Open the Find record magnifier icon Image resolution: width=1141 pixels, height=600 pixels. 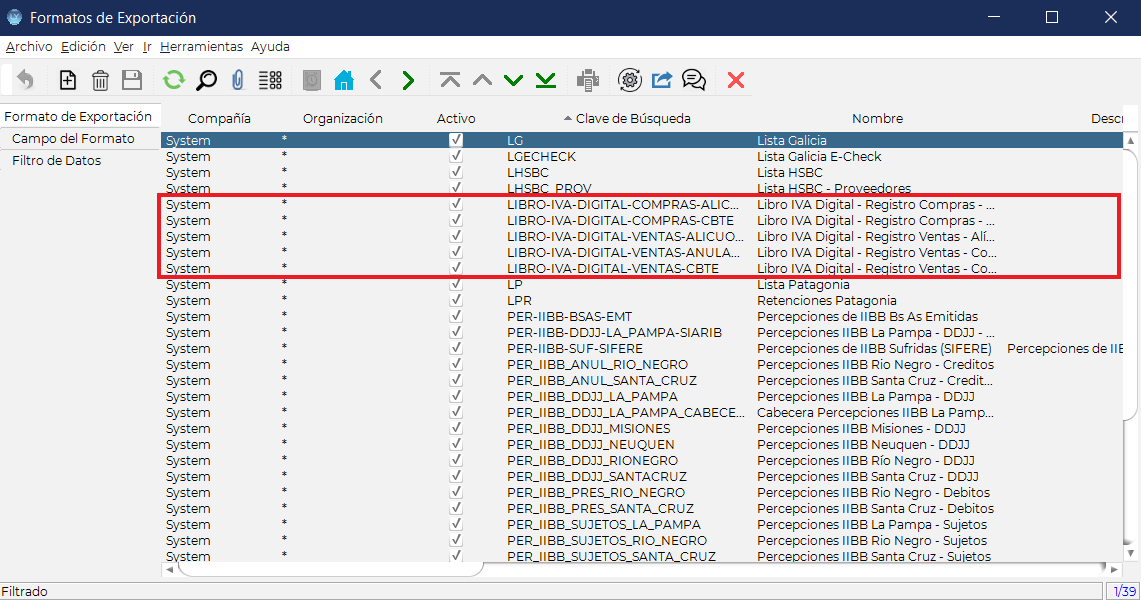(207, 80)
